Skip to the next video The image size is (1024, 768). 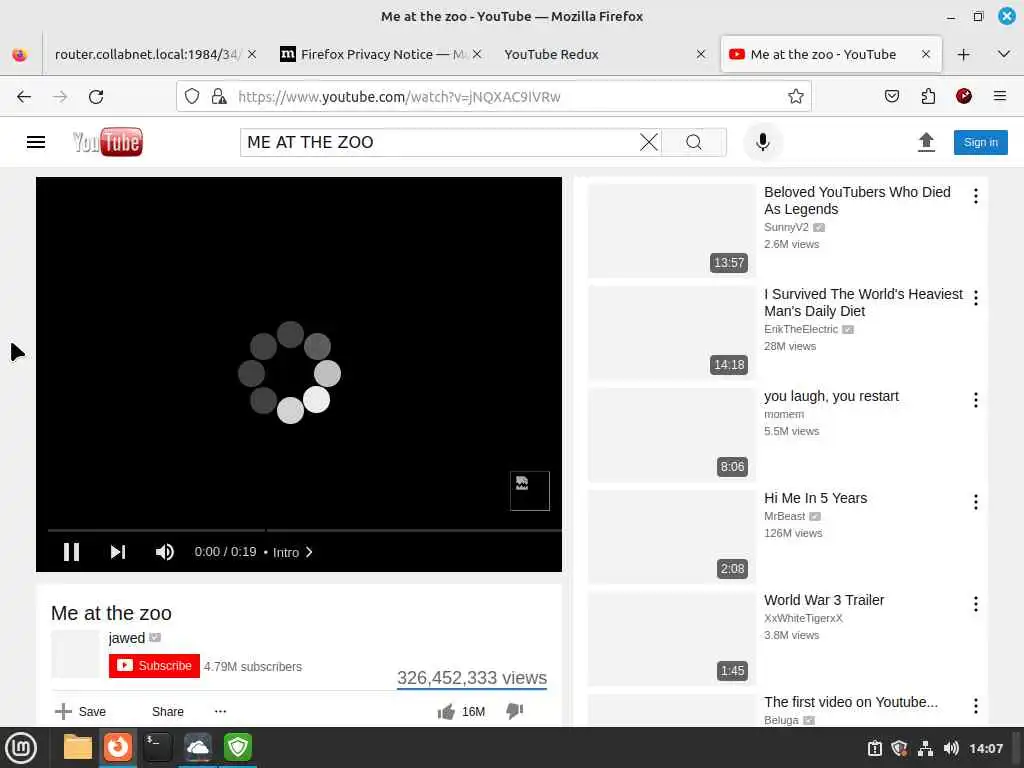point(118,552)
